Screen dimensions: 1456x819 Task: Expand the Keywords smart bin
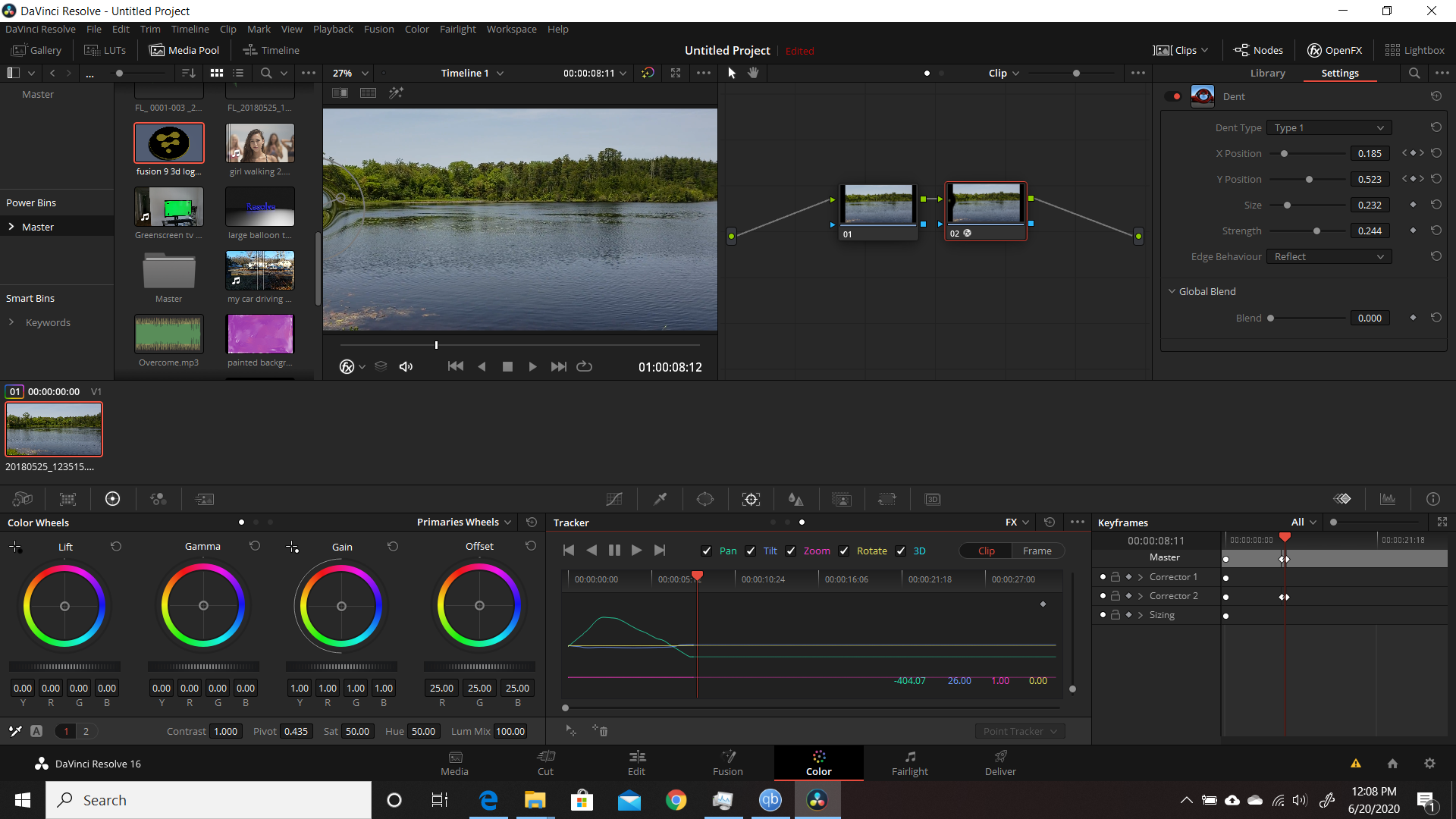click(11, 322)
